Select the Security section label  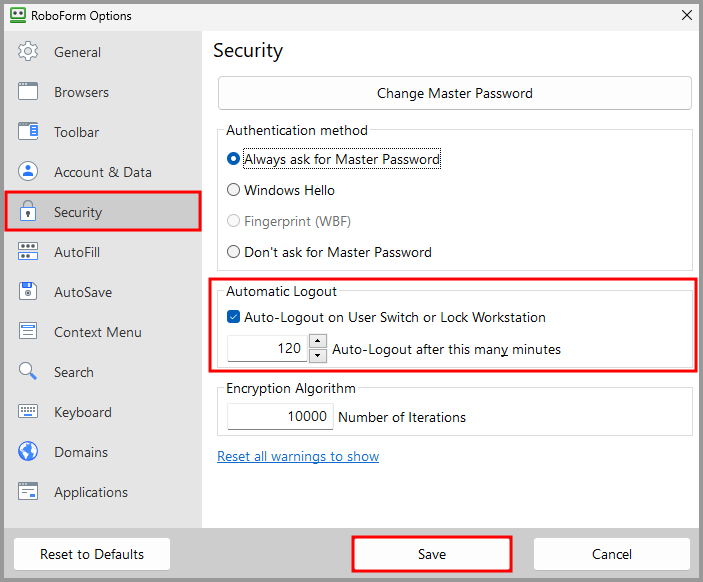pos(78,212)
